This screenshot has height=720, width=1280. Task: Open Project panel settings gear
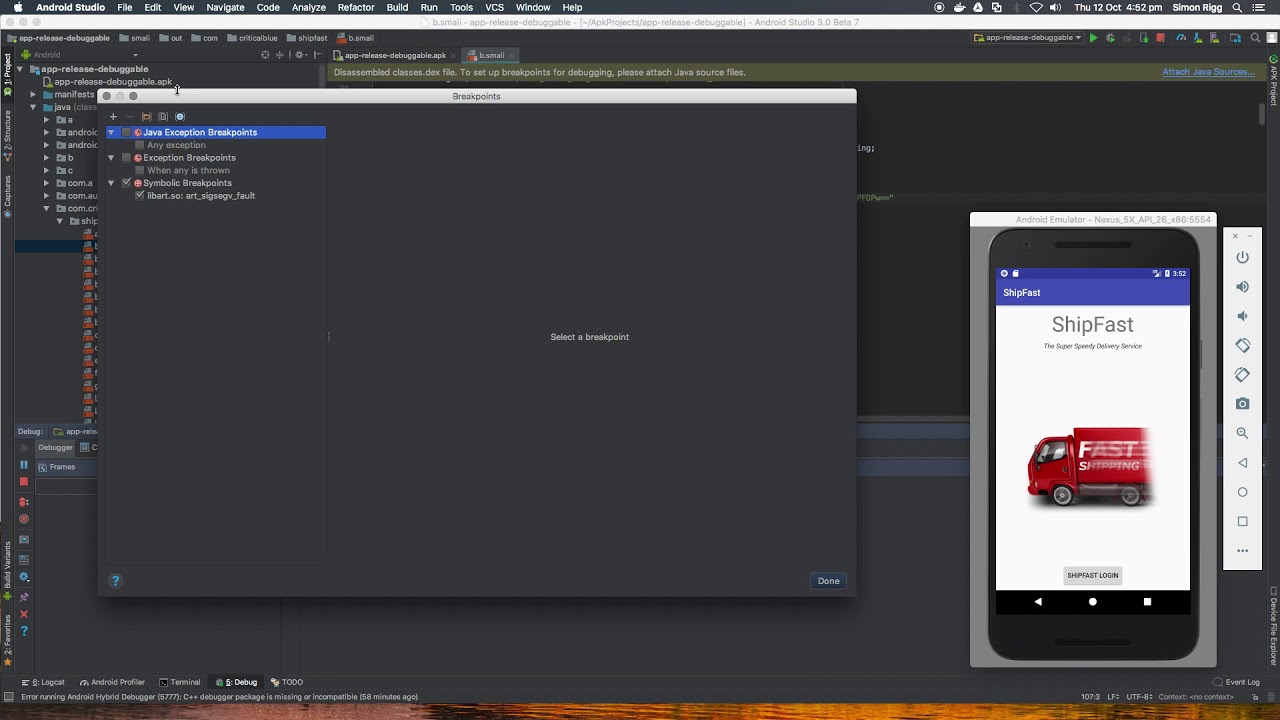pos(299,55)
